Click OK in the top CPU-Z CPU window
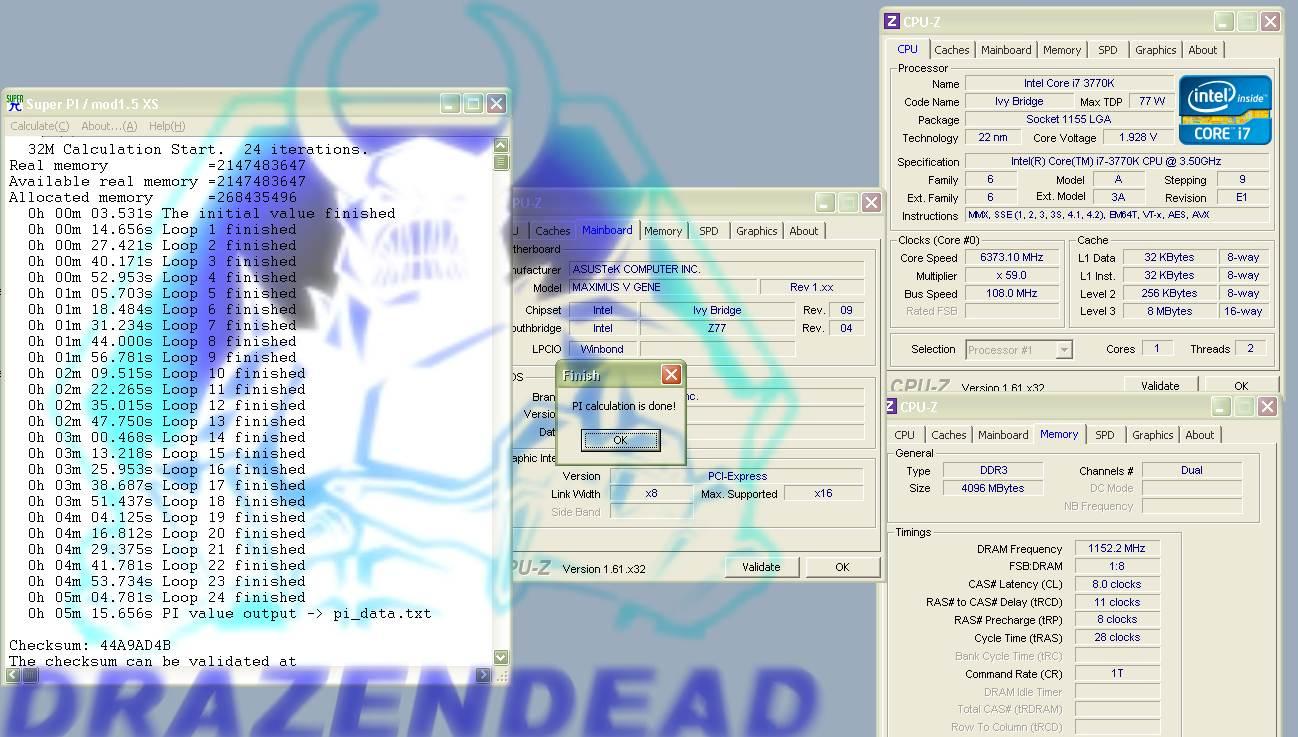This screenshot has height=737, width=1298. [1241, 386]
